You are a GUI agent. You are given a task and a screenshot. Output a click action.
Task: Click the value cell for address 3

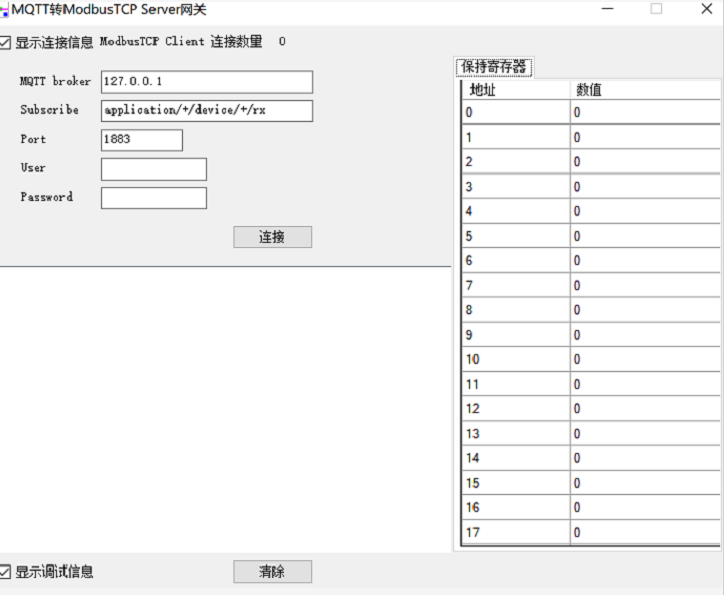coord(645,186)
